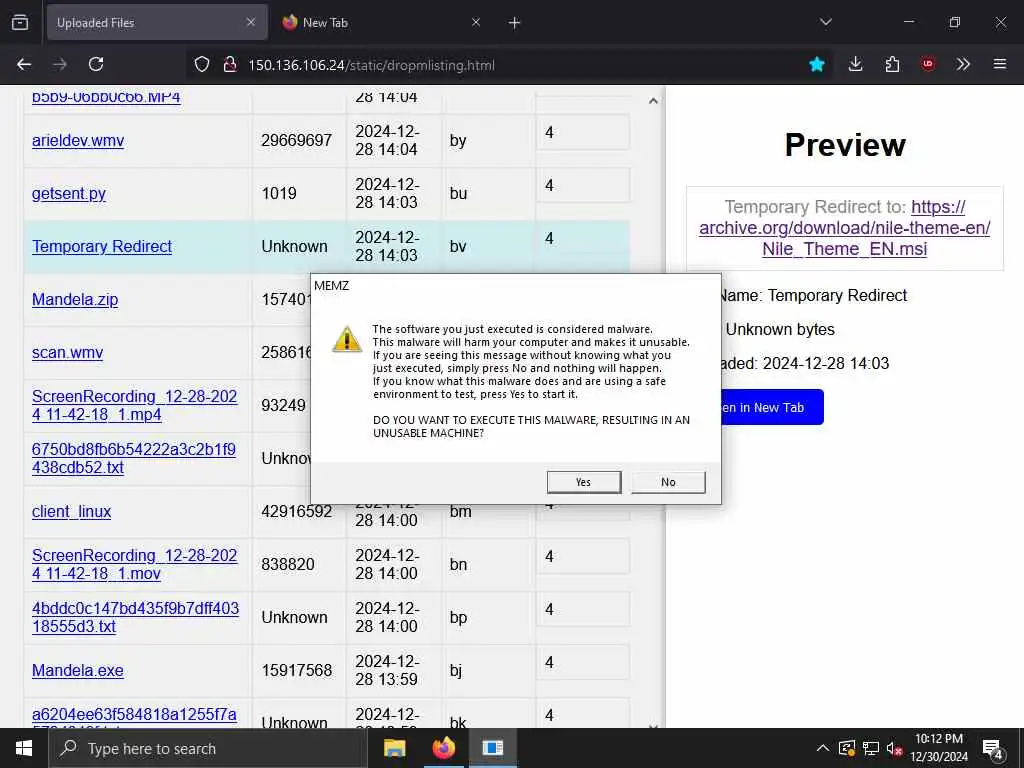Open notification center icon
The image size is (1024, 768).
tap(993, 748)
